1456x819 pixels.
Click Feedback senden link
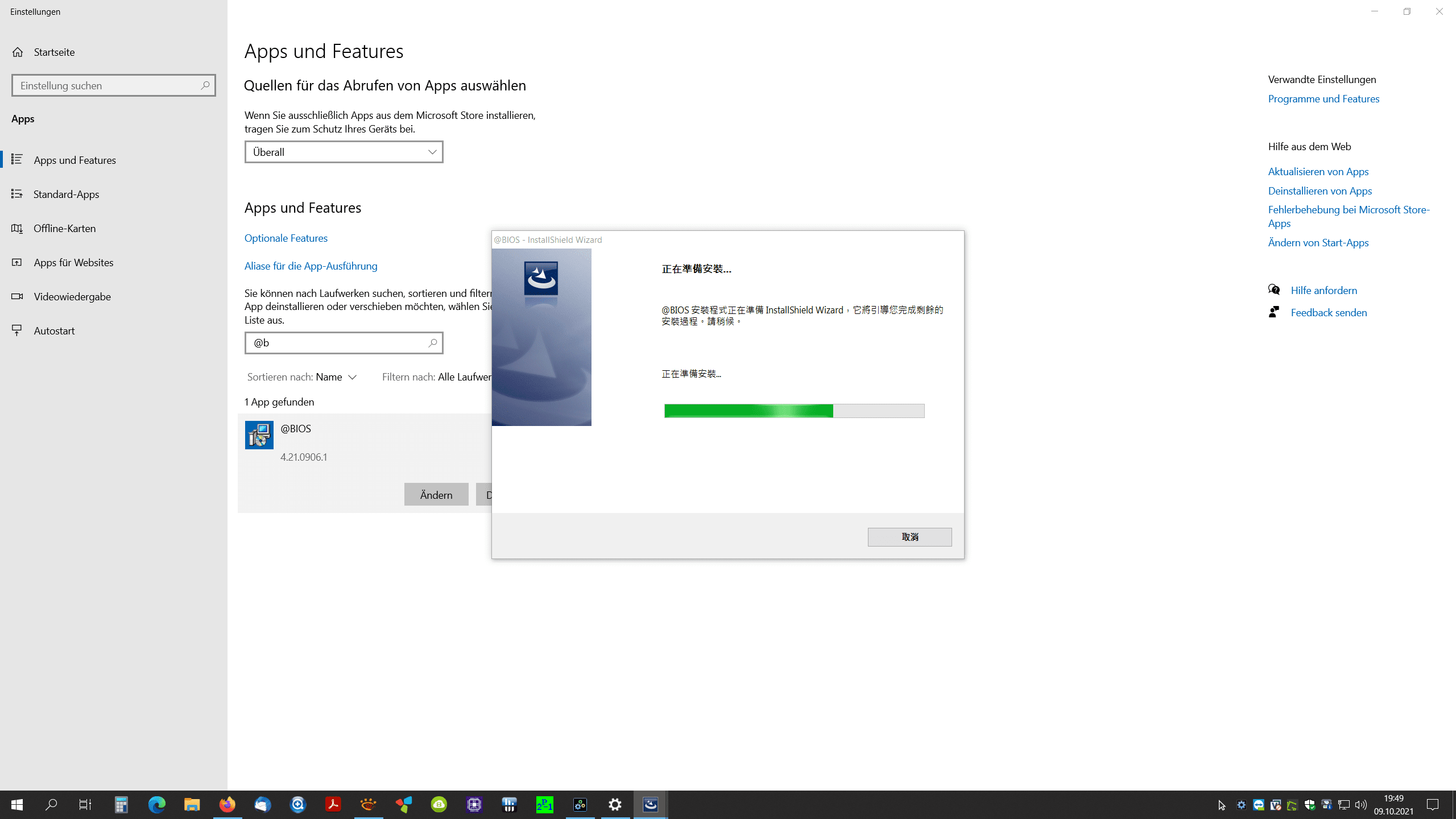1329,312
